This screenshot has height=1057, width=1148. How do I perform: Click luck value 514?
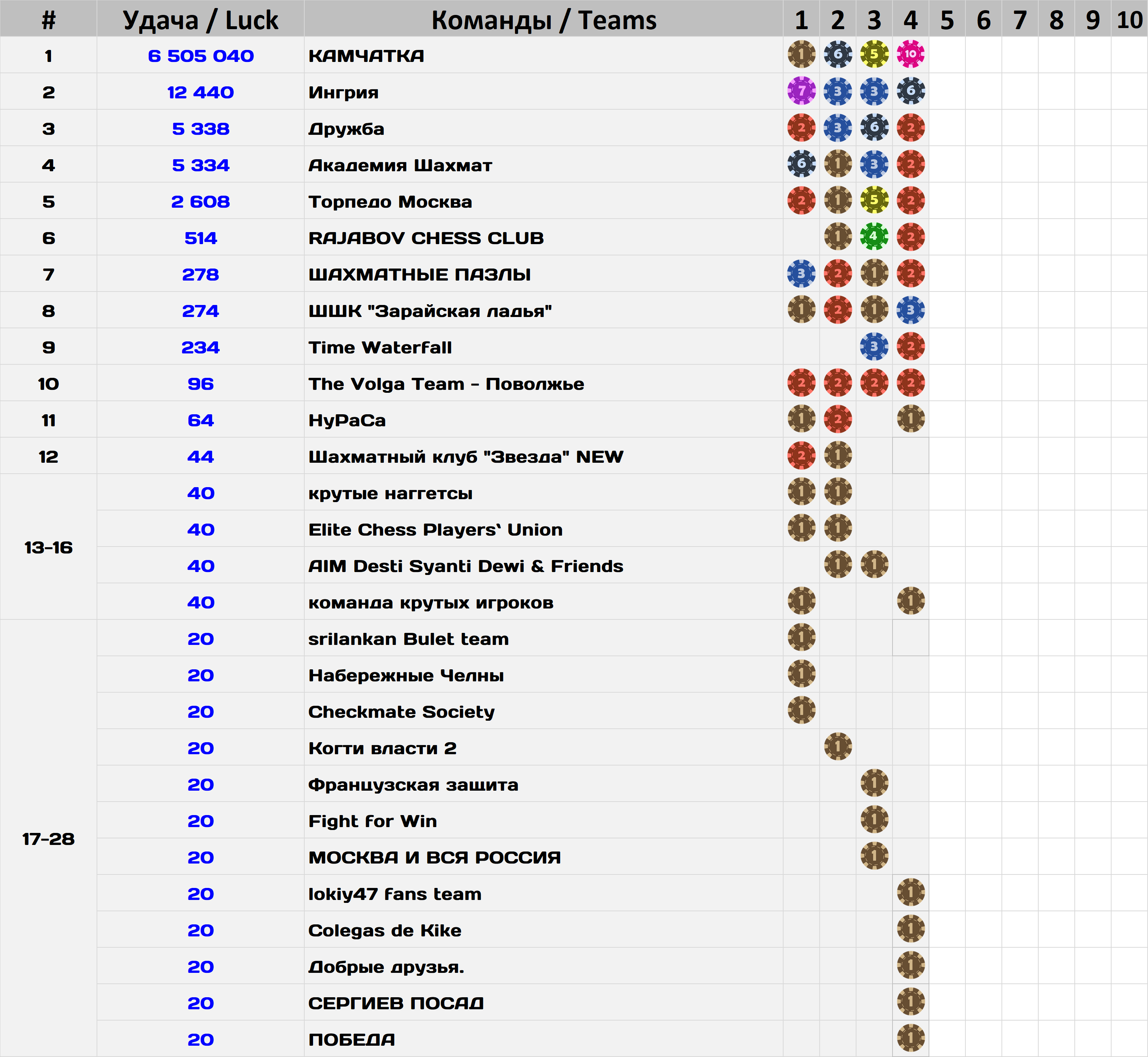201,238
